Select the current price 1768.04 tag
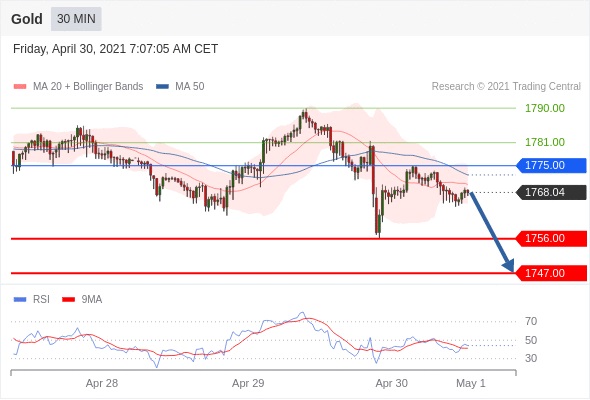 coord(551,192)
